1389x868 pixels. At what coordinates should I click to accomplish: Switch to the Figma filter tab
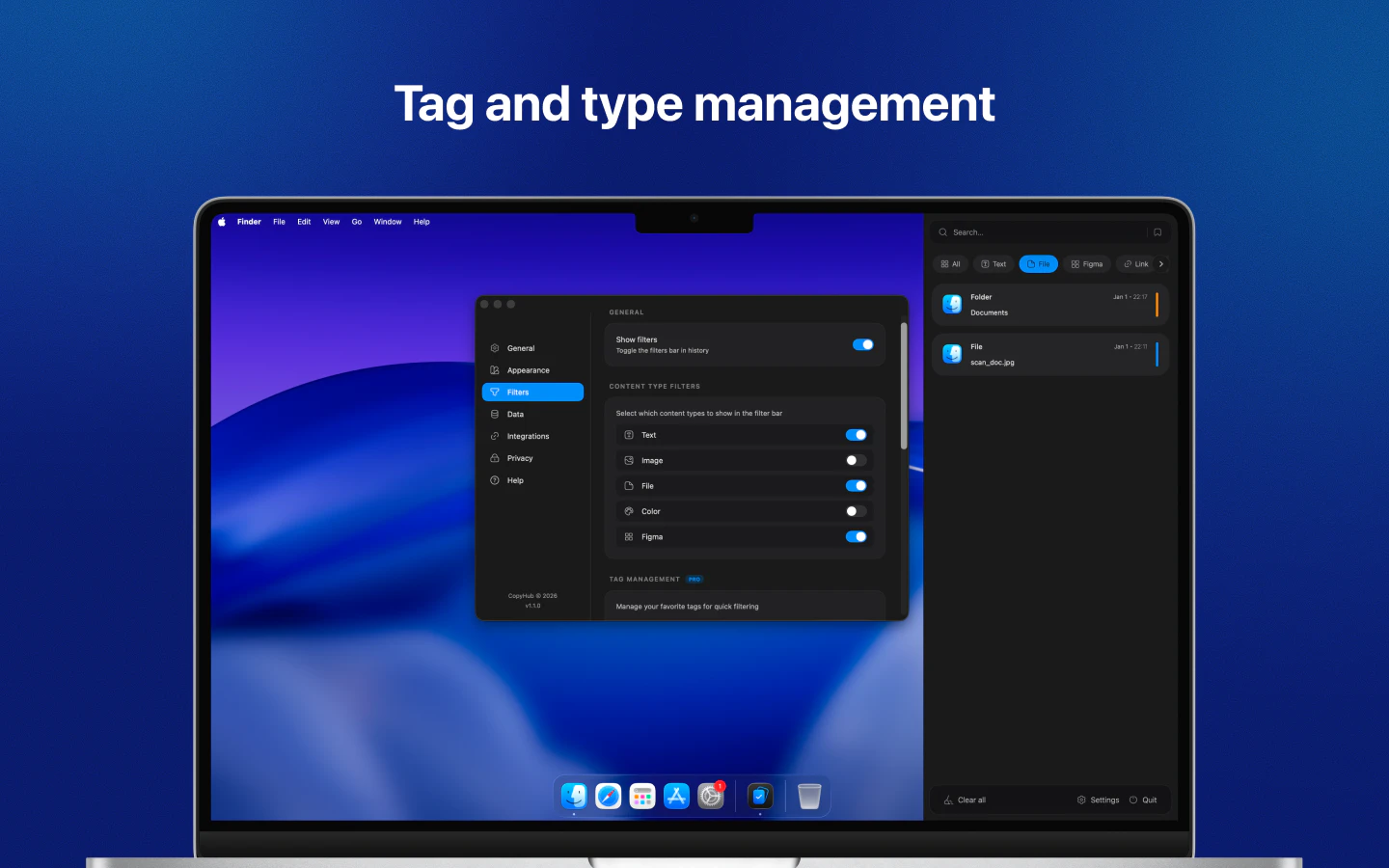point(1087,263)
